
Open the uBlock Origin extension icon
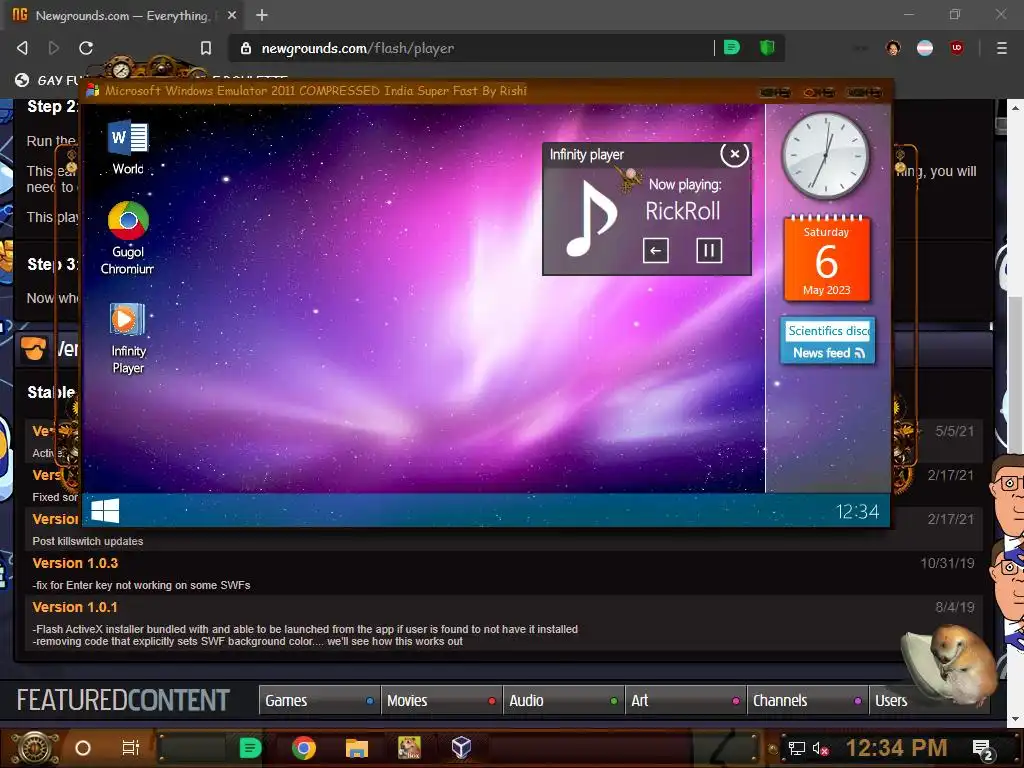(x=957, y=48)
